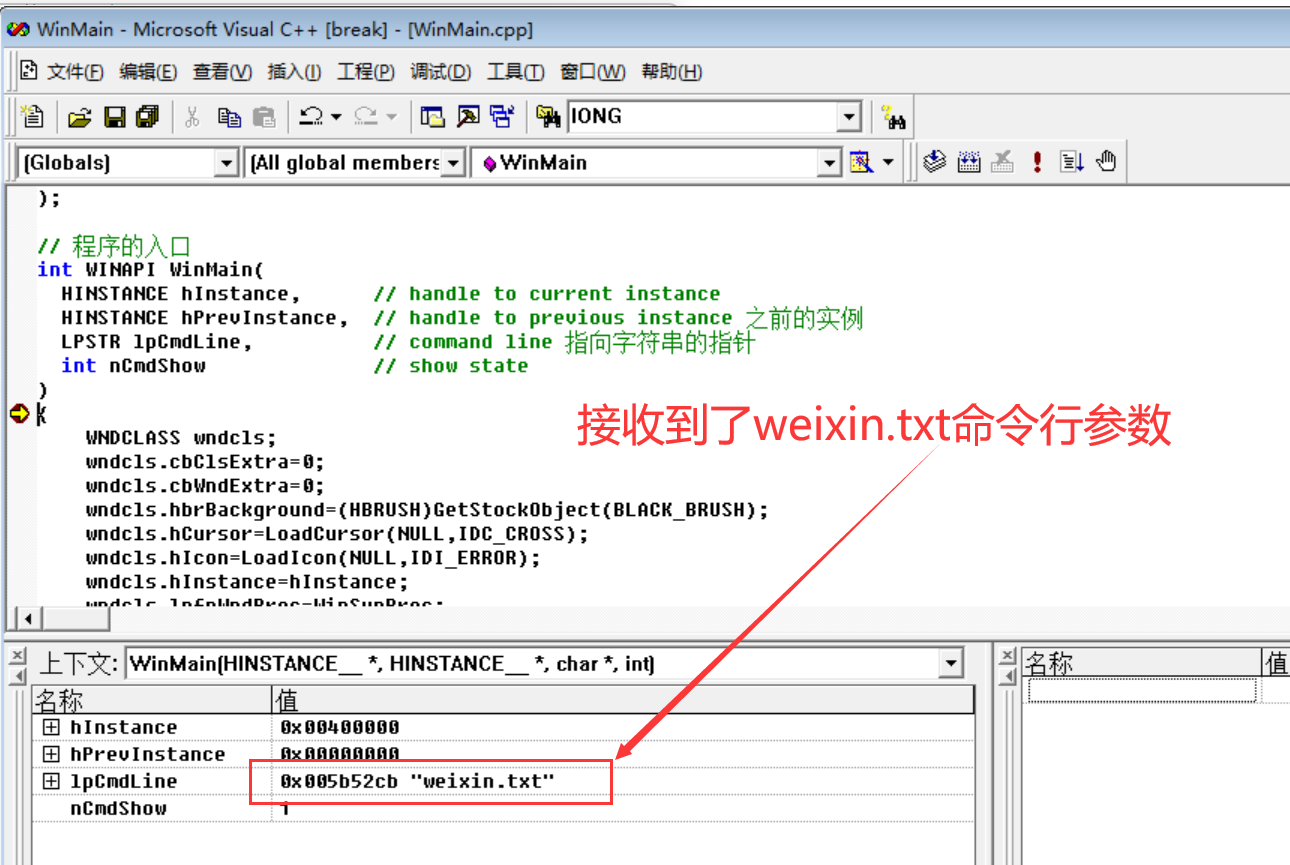Click the Copy icon in toolbar
Screen dimensions: 1290x865
(229, 117)
